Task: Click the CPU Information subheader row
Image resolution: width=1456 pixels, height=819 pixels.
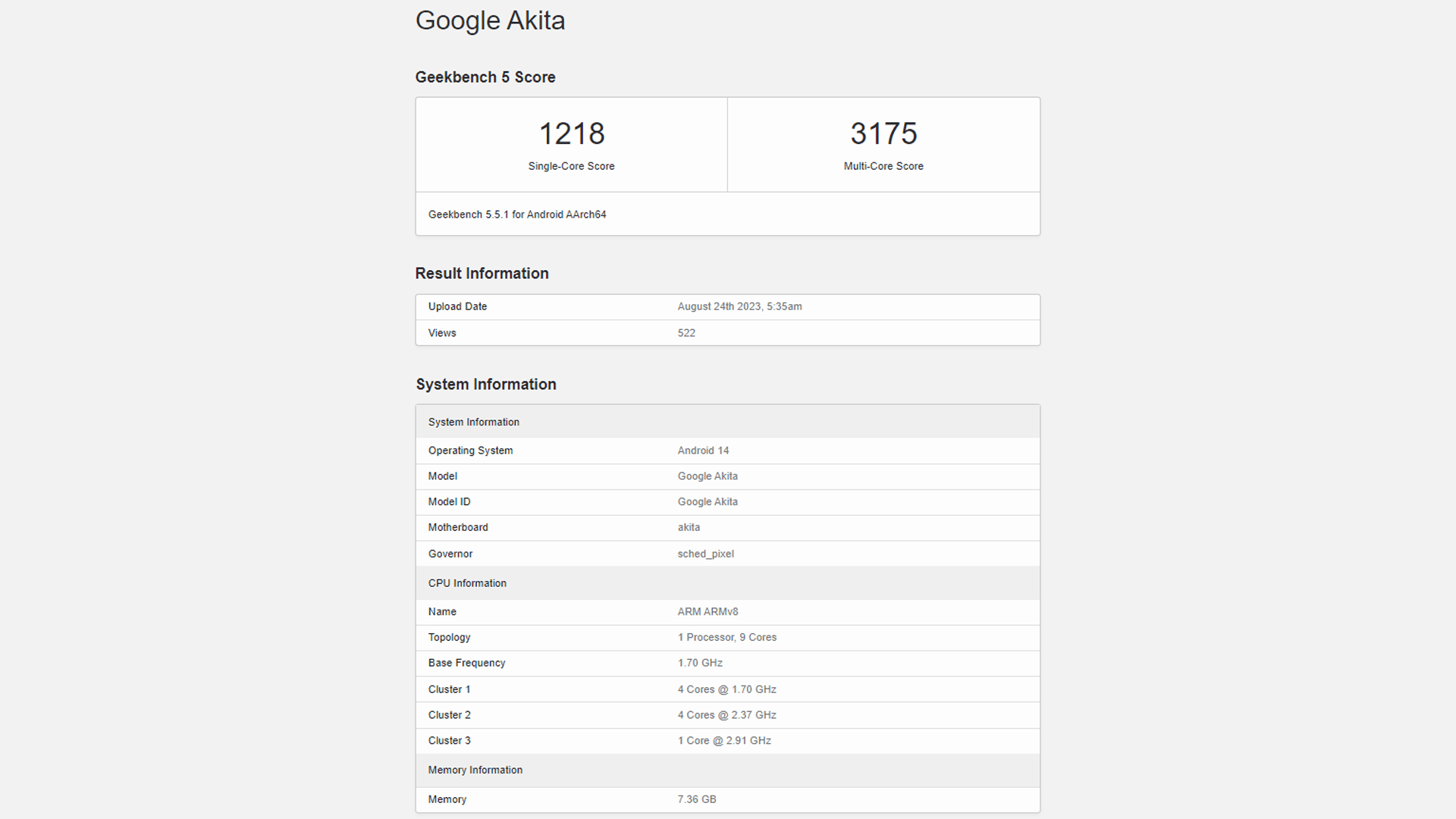Action: click(467, 583)
